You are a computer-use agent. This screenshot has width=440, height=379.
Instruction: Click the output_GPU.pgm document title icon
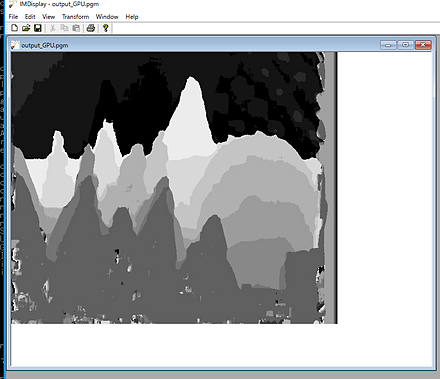(15, 45)
